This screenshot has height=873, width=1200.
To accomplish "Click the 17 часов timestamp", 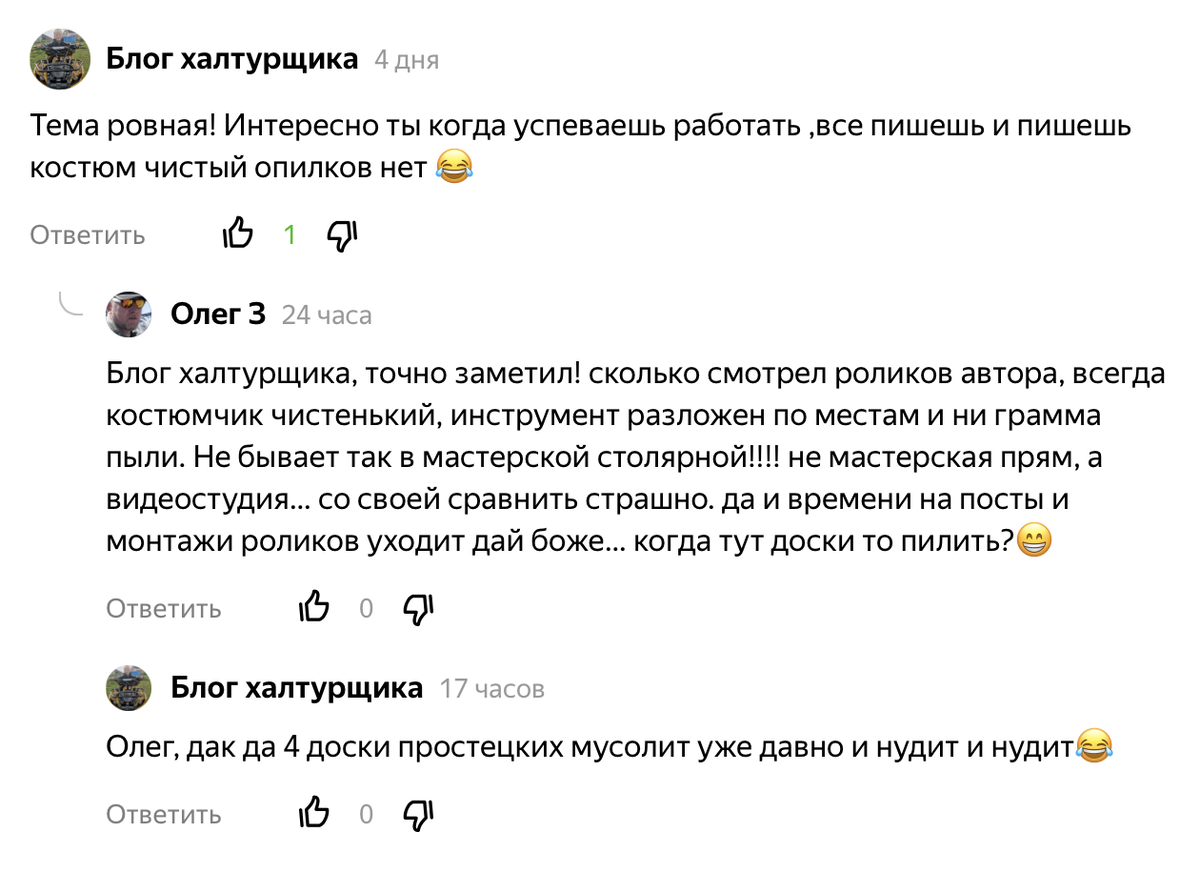I will [492, 688].
